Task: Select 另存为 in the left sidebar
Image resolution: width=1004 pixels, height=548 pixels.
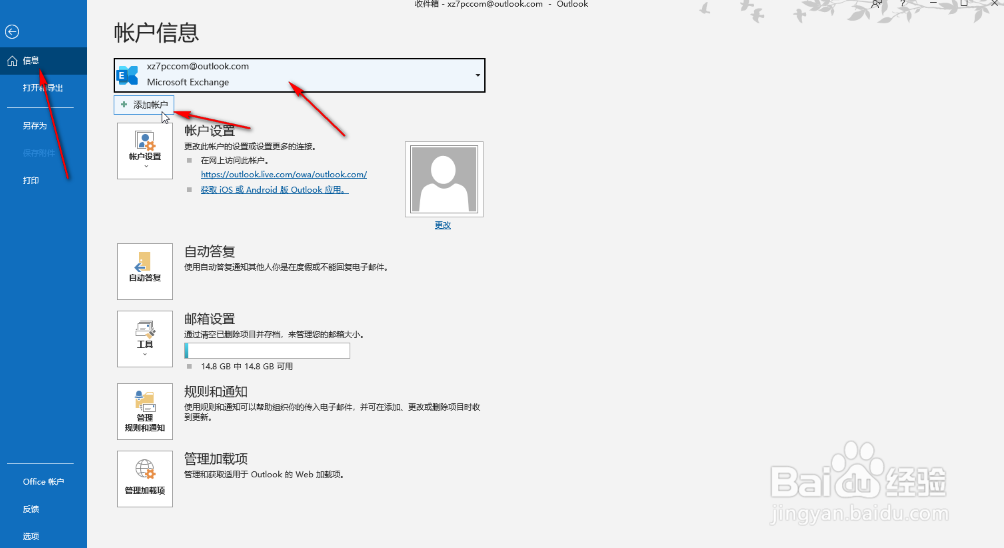Action: pyautogui.click(x=35, y=126)
